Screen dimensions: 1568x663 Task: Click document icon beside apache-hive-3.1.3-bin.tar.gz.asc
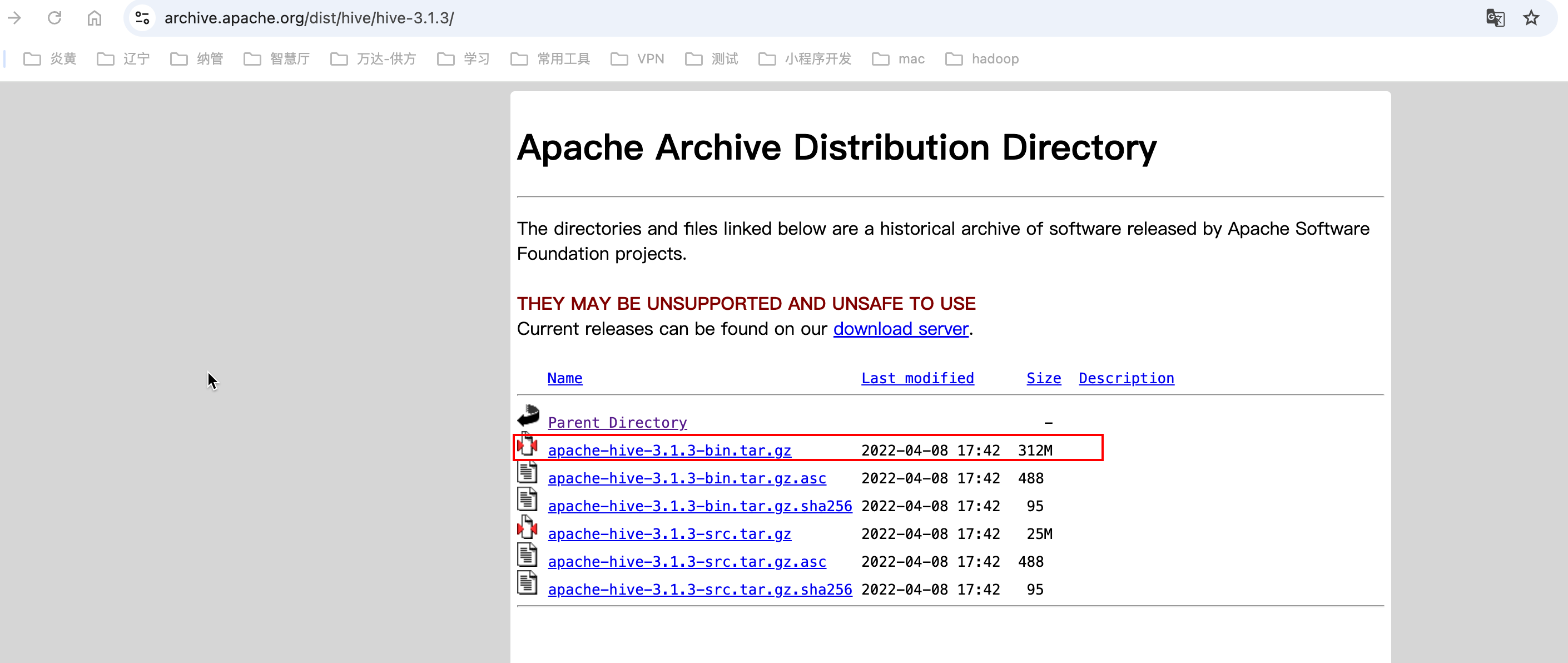click(527, 472)
